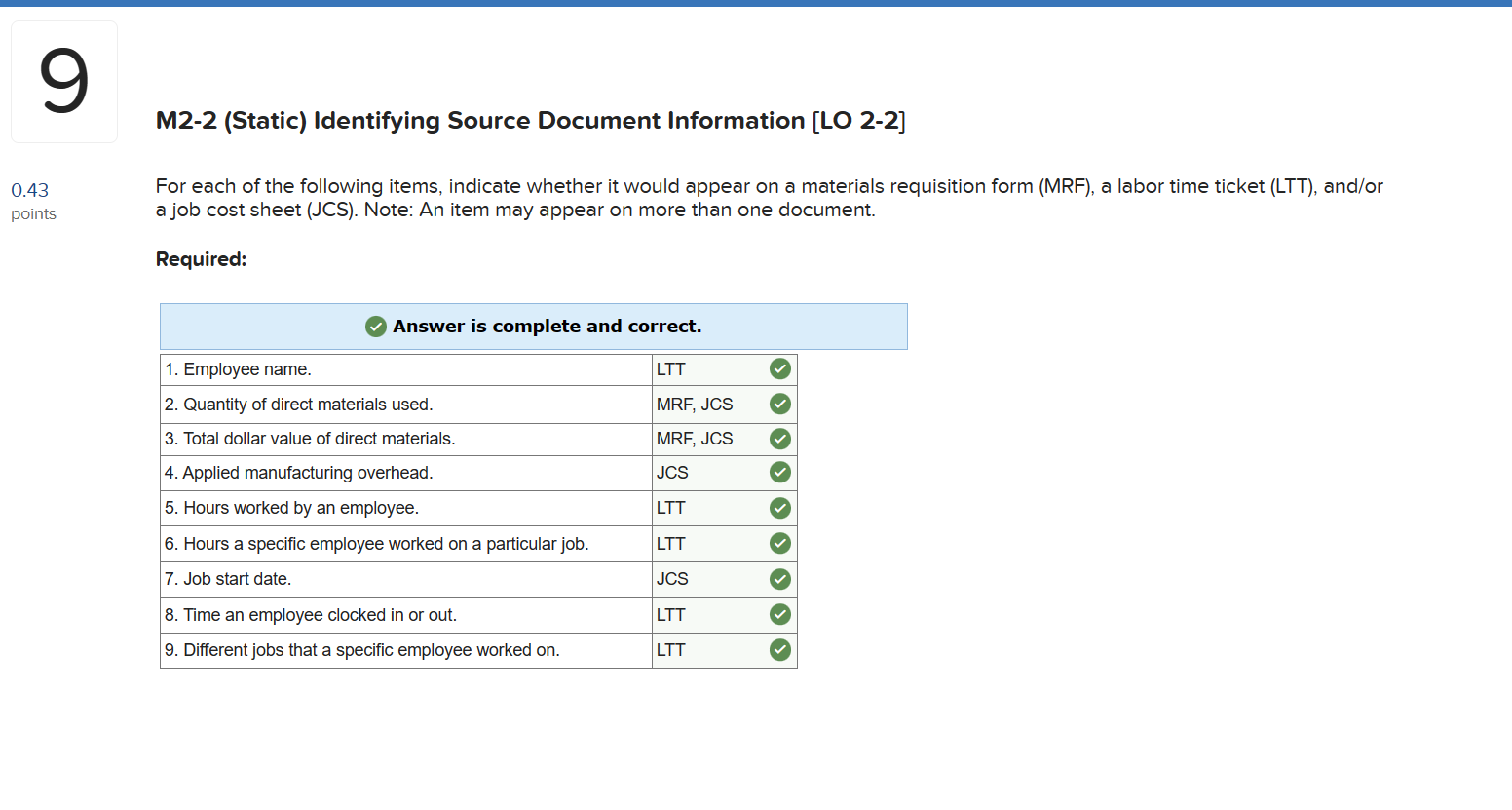This screenshot has width=1512, height=810.
Task: Click the checkmark in the Total dollar value row
Action: [780, 439]
